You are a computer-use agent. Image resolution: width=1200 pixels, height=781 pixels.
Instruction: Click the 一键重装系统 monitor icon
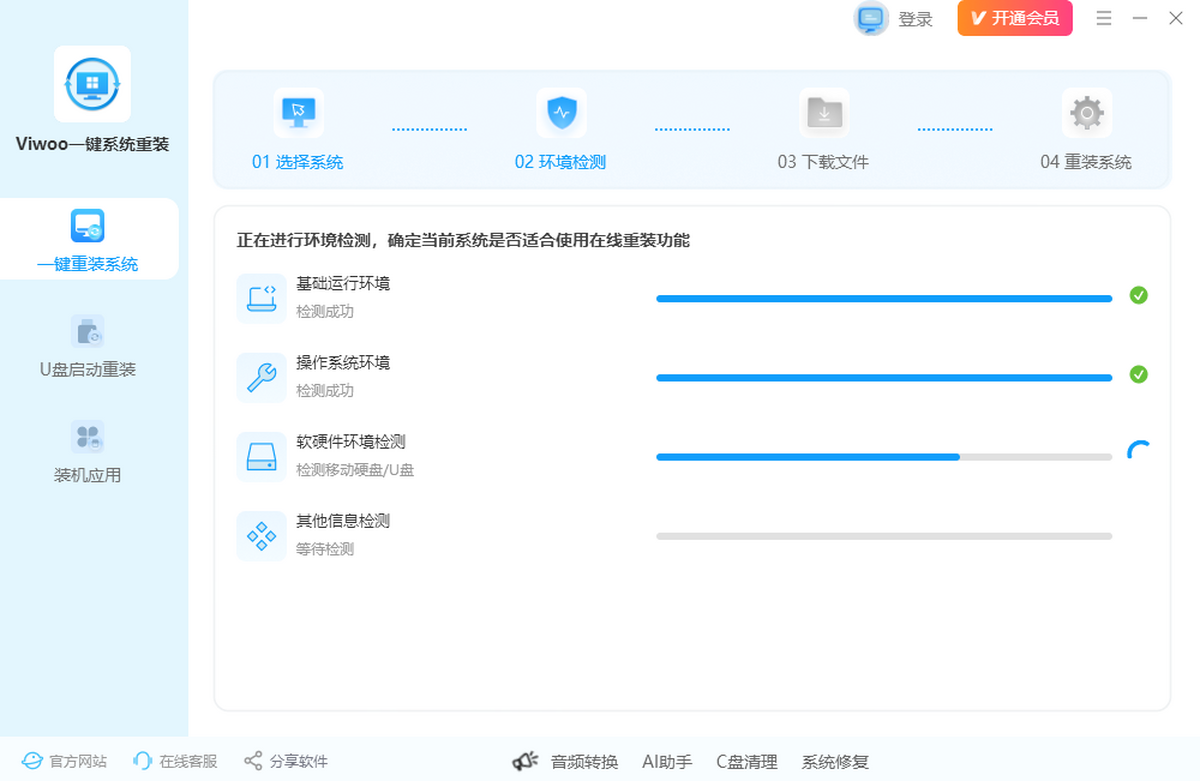point(88,226)
